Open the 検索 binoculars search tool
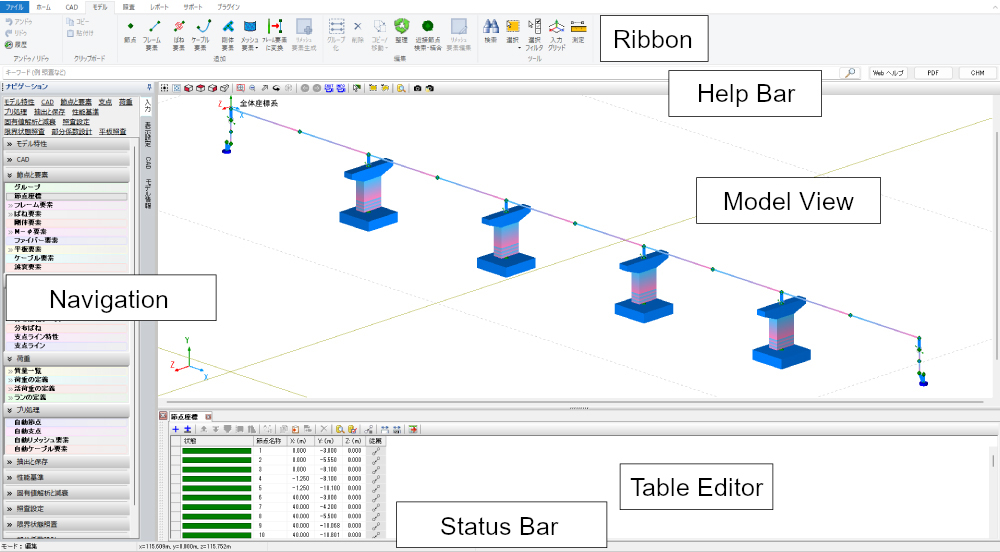 pyautogui.click(x=490, y=29)
